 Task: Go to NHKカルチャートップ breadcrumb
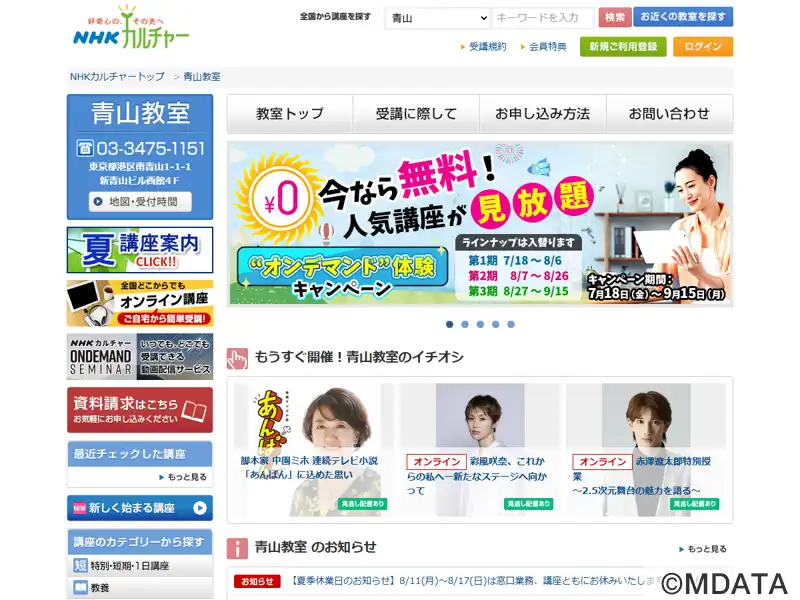coord(117,77)
